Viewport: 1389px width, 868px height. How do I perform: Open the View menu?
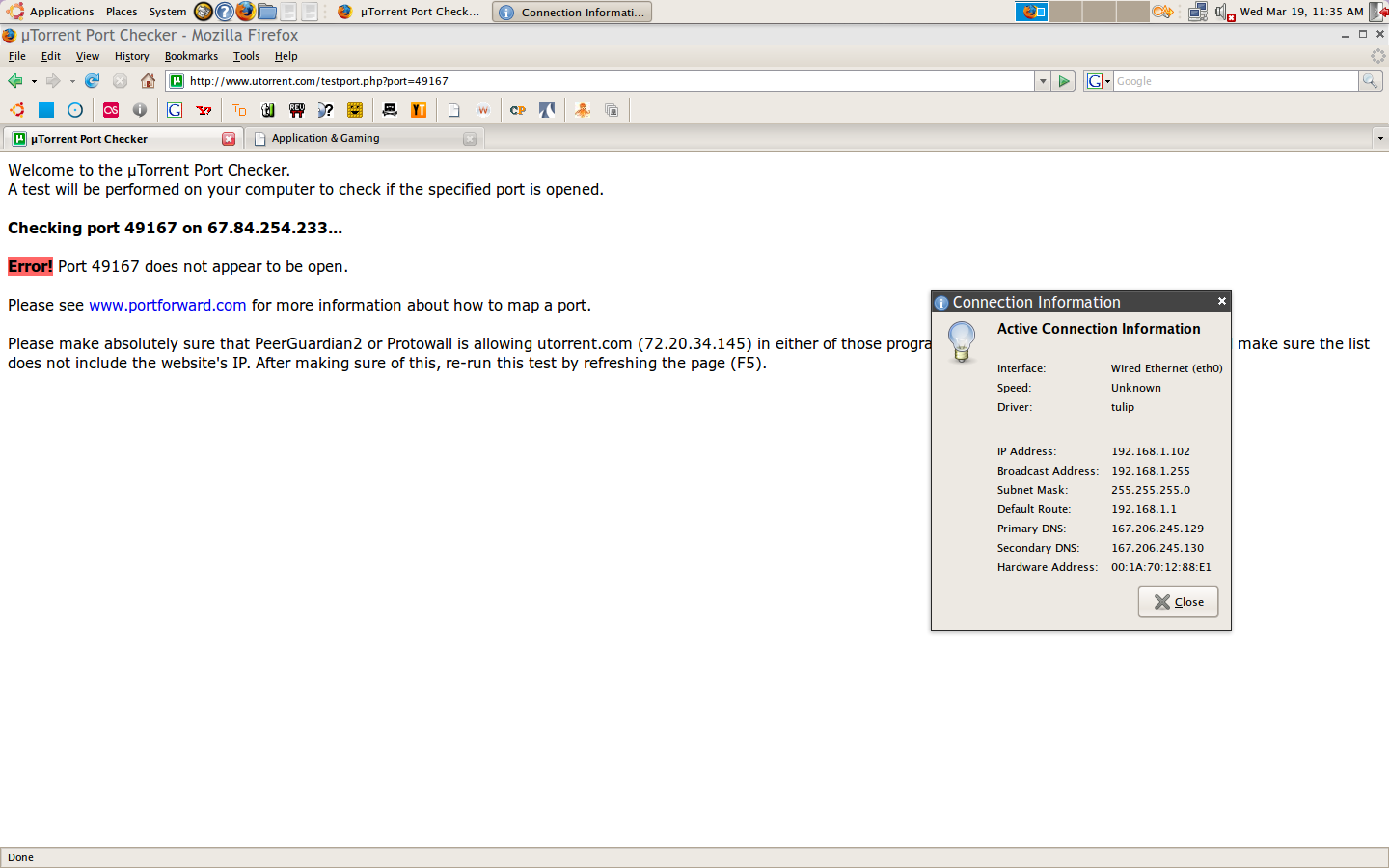pyautogui.click(x=88, y=56)
